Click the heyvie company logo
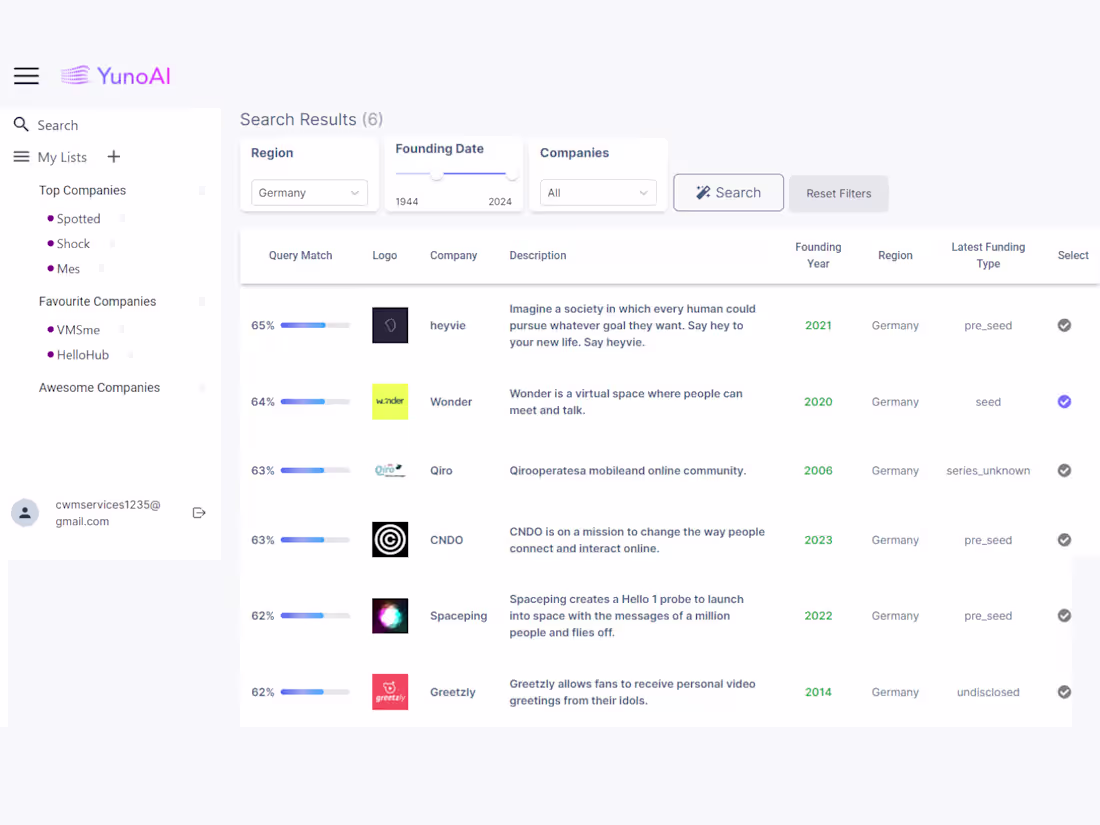The image size is (1100, 825). [x=390, y=326]
